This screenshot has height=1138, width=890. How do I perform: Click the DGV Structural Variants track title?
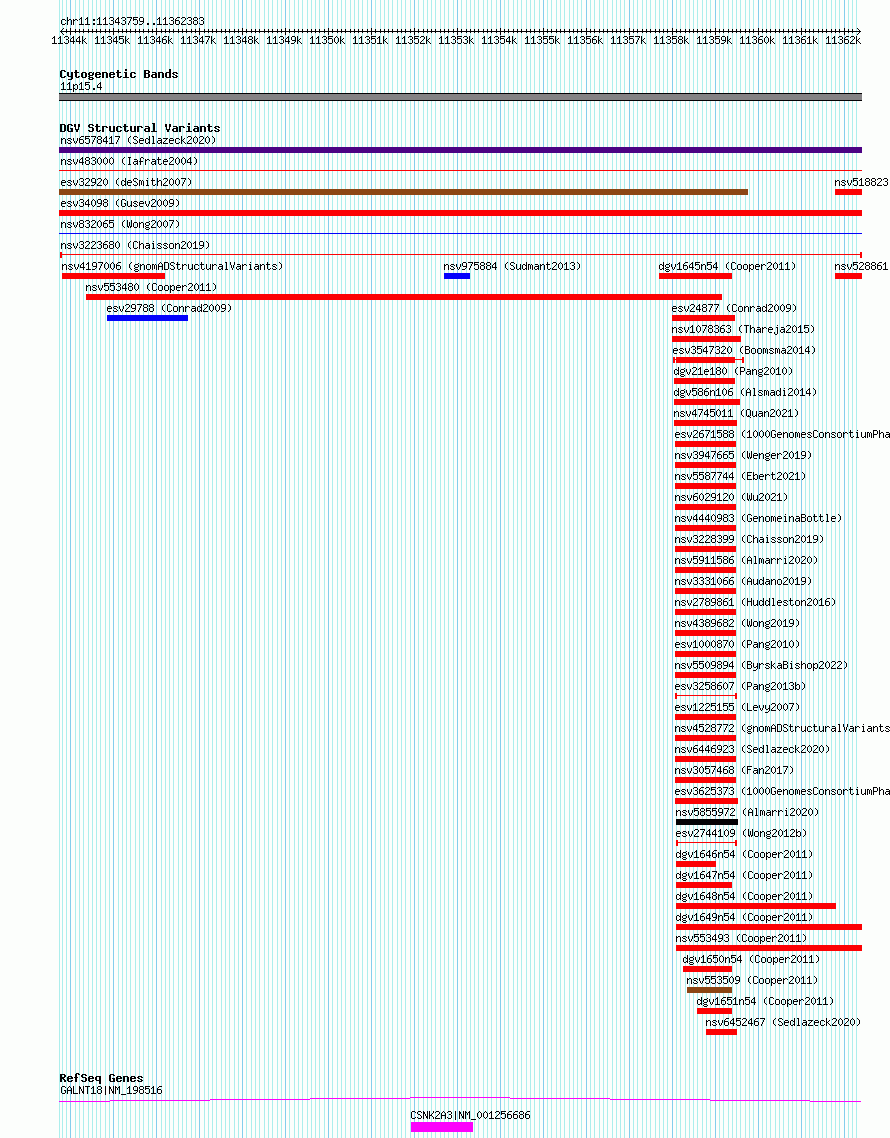139,128
